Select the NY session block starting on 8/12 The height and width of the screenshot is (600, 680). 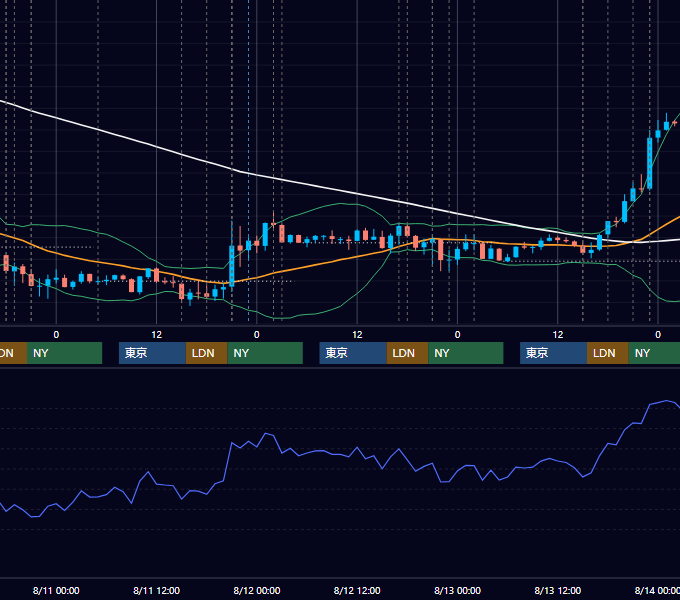[x=466, y=353]
